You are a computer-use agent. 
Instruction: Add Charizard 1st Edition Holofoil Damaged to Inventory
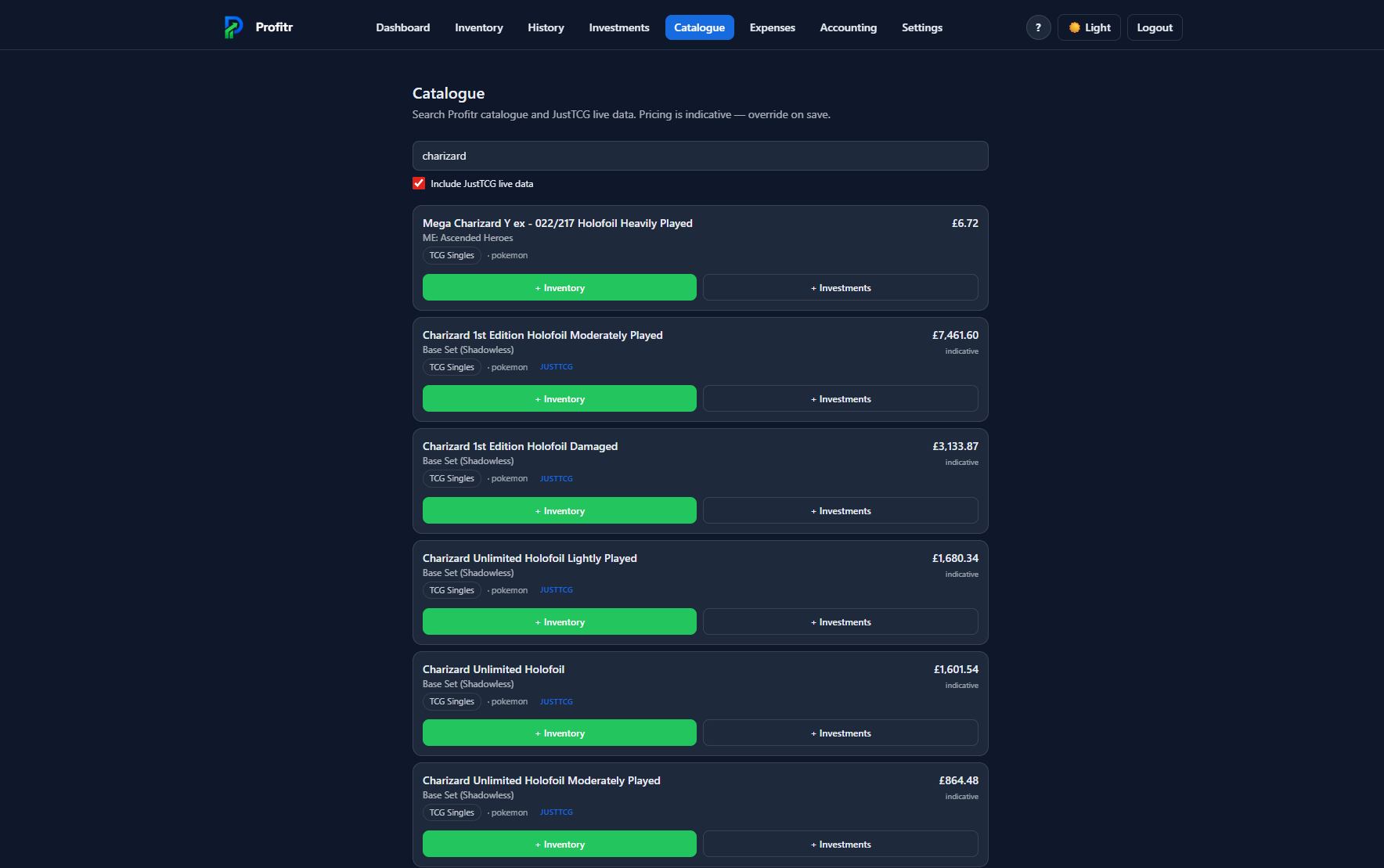click(560, 510)
